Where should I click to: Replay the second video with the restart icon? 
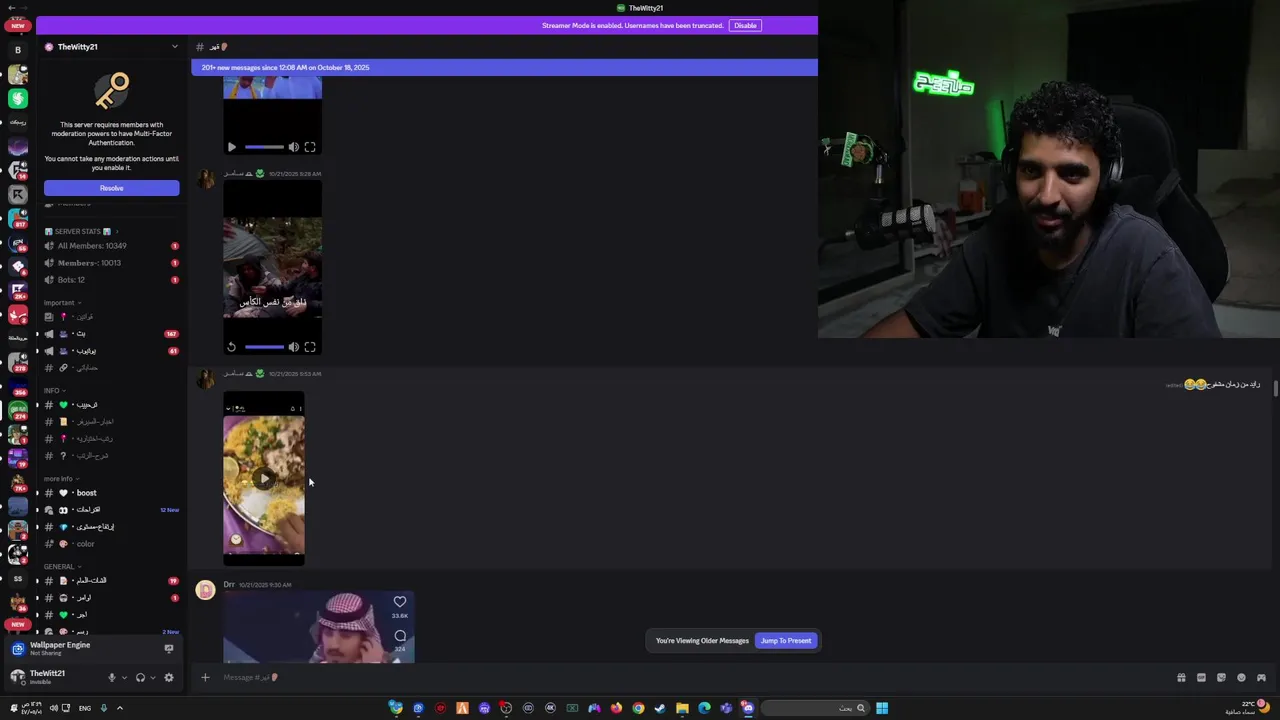pos(232,347)
